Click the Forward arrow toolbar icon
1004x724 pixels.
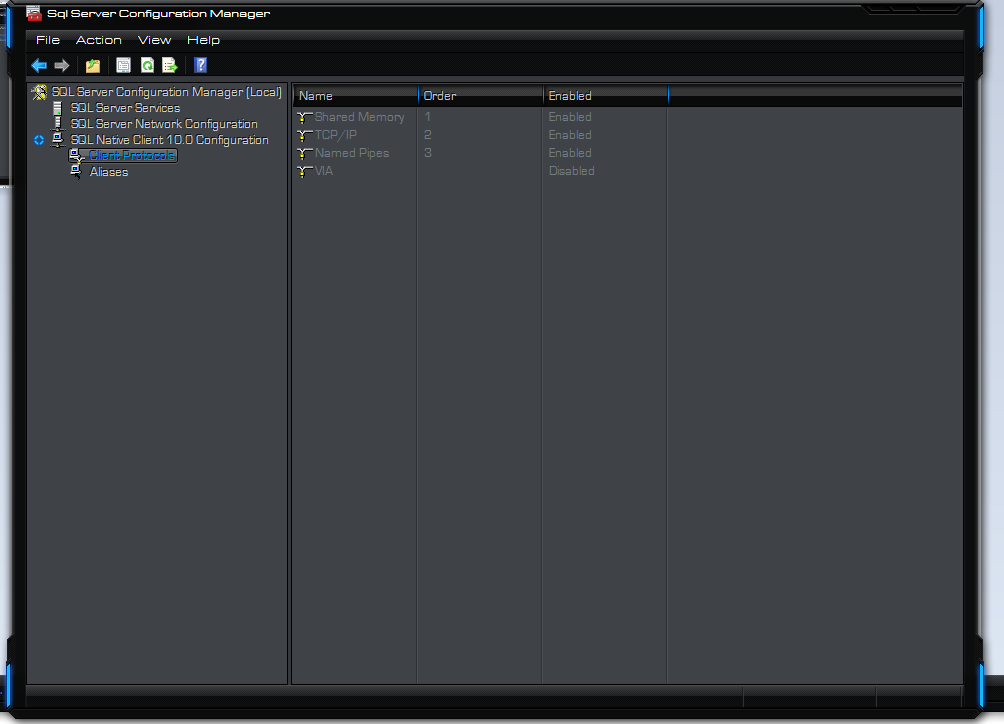(62, 66)
